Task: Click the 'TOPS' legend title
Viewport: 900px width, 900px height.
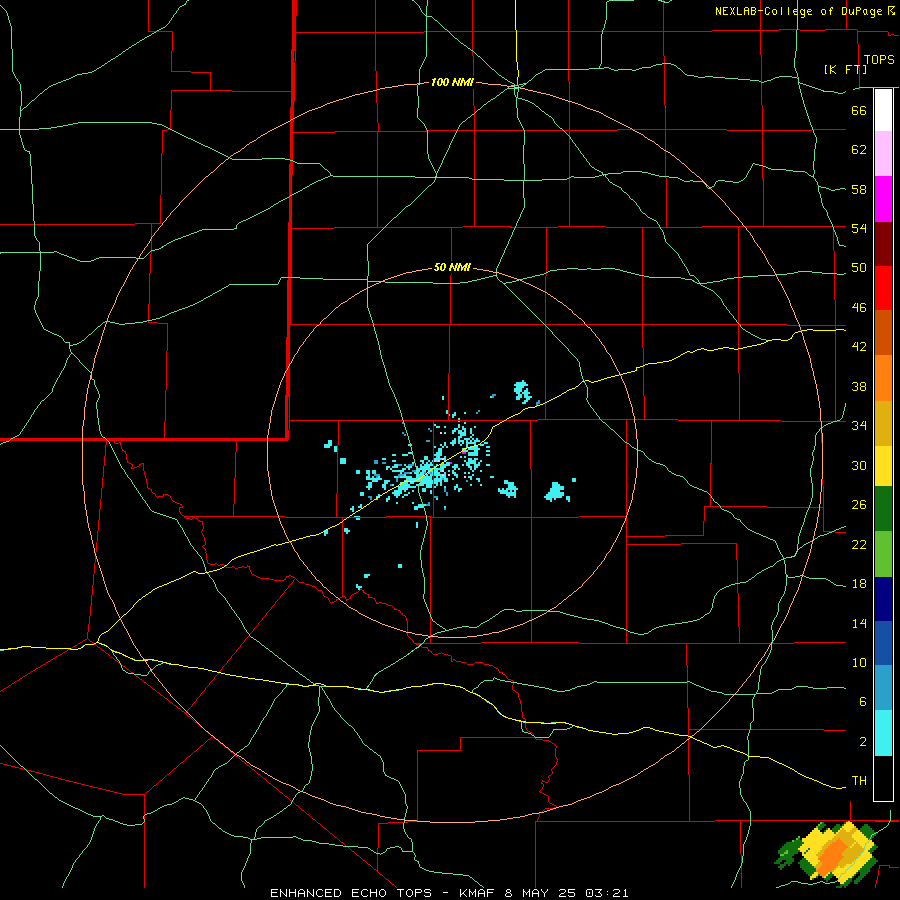Action: pyautogui.click(x=879, y=59)
